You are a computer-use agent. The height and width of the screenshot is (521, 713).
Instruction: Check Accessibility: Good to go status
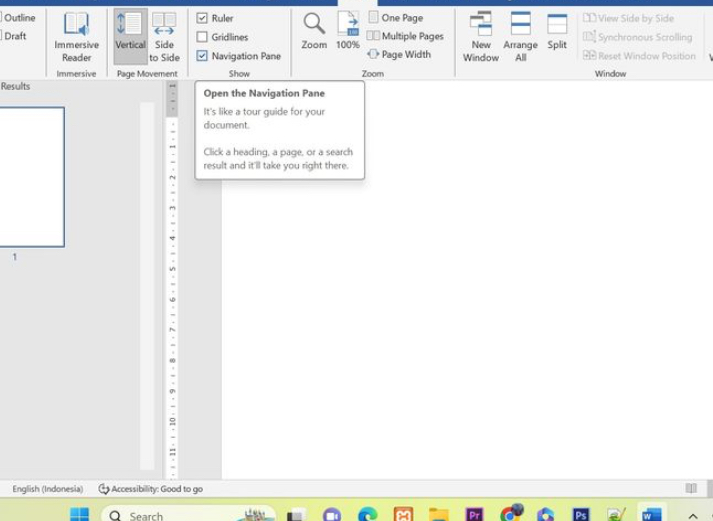tap(150, 489)
